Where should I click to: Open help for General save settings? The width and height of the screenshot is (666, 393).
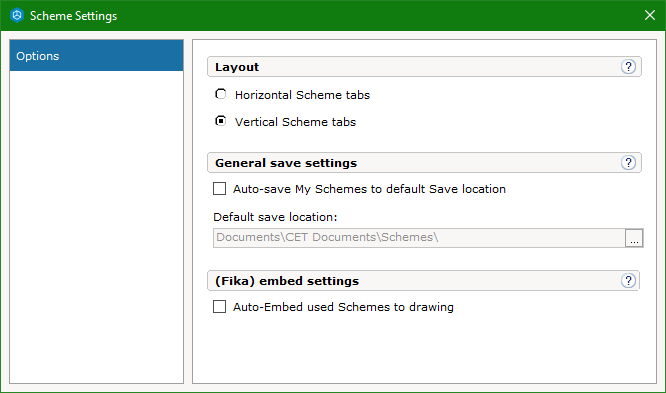(x=628, y=163)
